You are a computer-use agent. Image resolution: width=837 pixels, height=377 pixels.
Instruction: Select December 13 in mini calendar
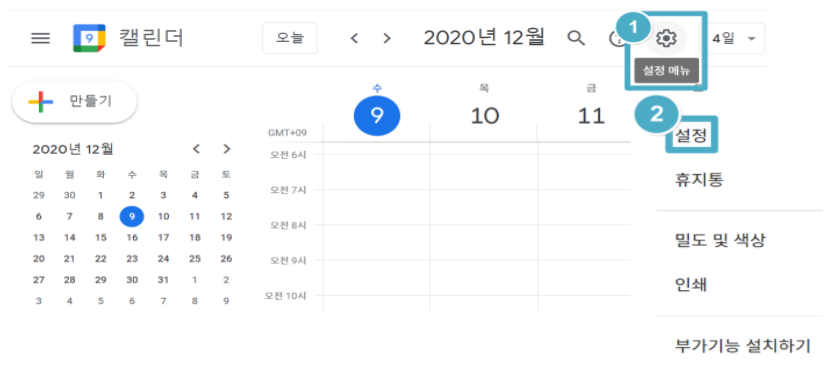38,238
